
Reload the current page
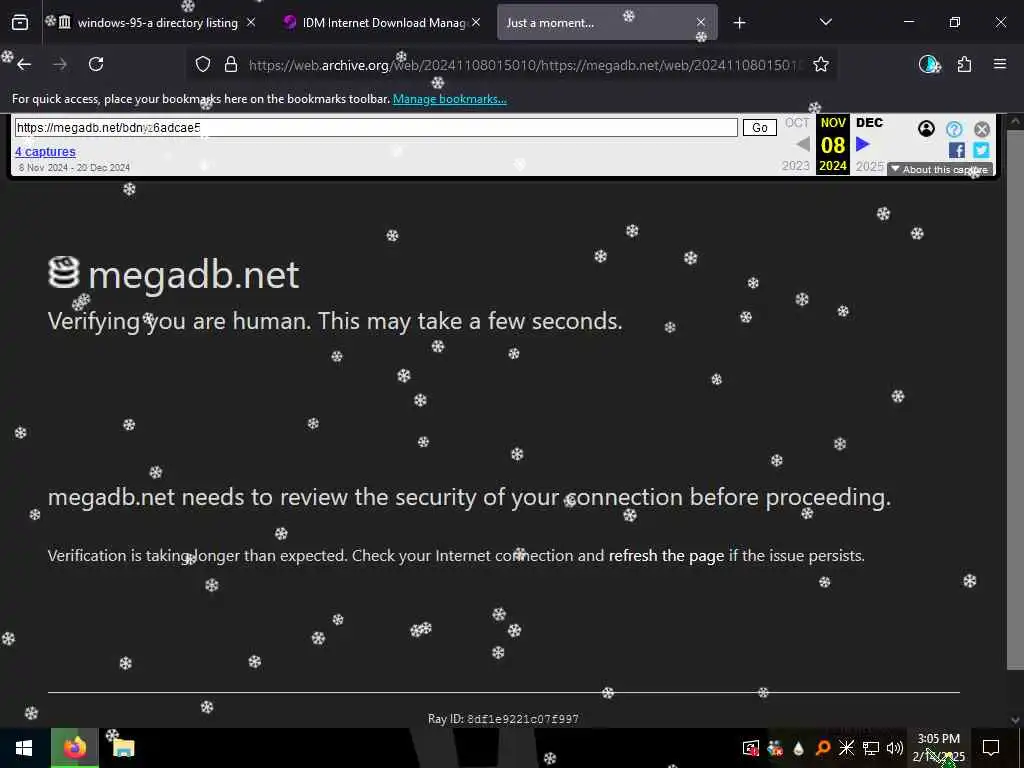pos(96,64)
